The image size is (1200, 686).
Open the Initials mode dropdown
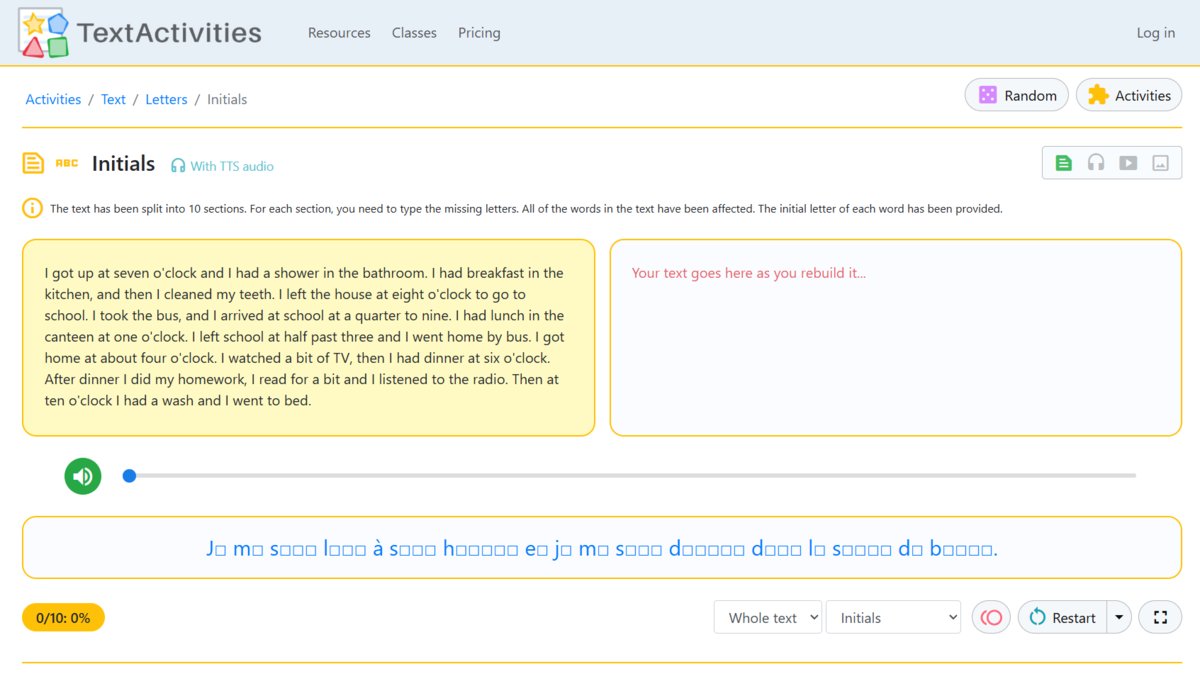893,618
